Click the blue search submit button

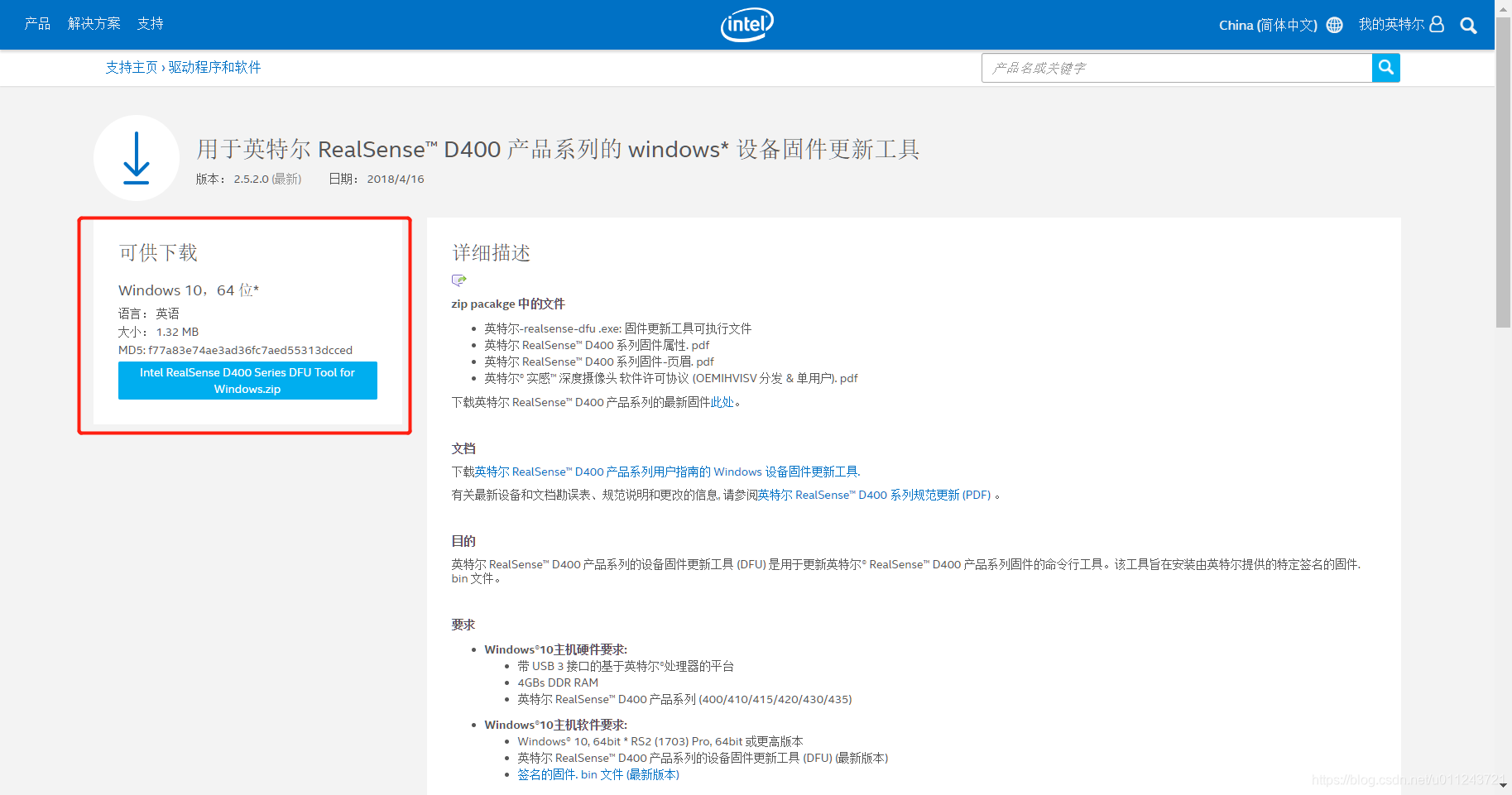coord(1385,68)
